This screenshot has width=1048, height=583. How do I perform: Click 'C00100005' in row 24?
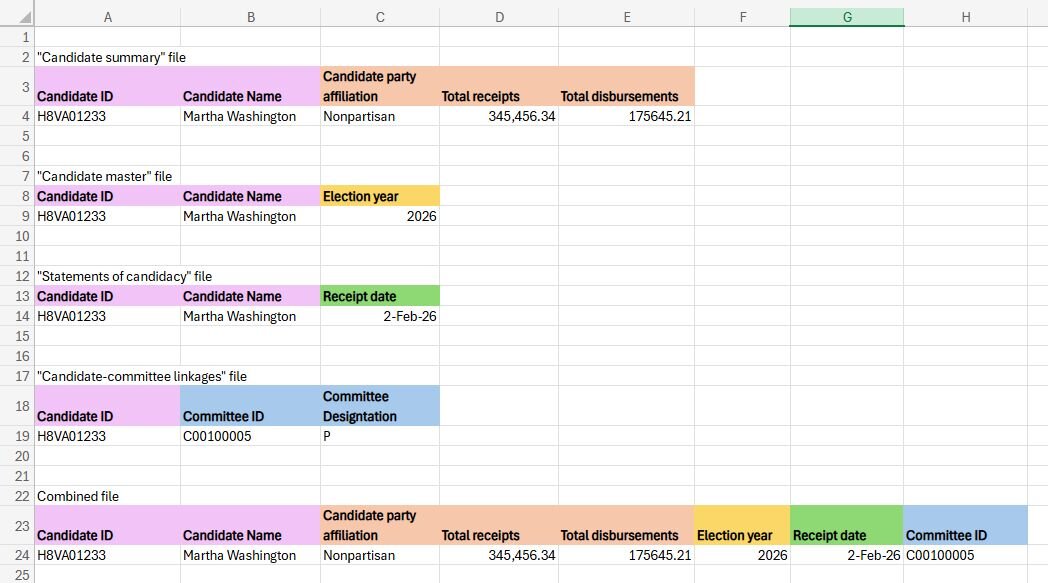coord(966,555)
